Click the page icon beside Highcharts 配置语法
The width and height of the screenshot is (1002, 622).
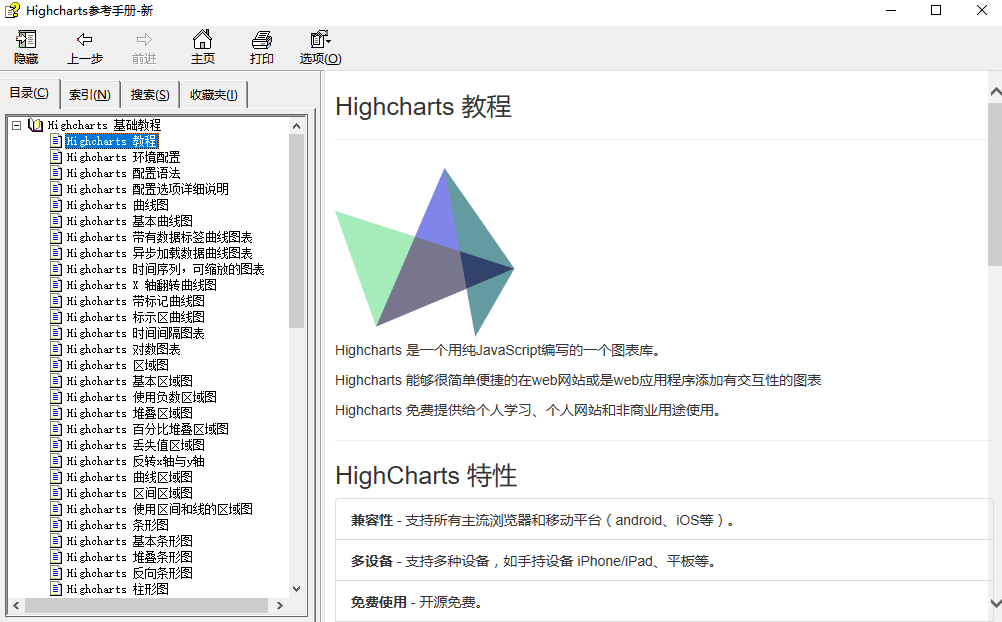[x=56, y=172]
